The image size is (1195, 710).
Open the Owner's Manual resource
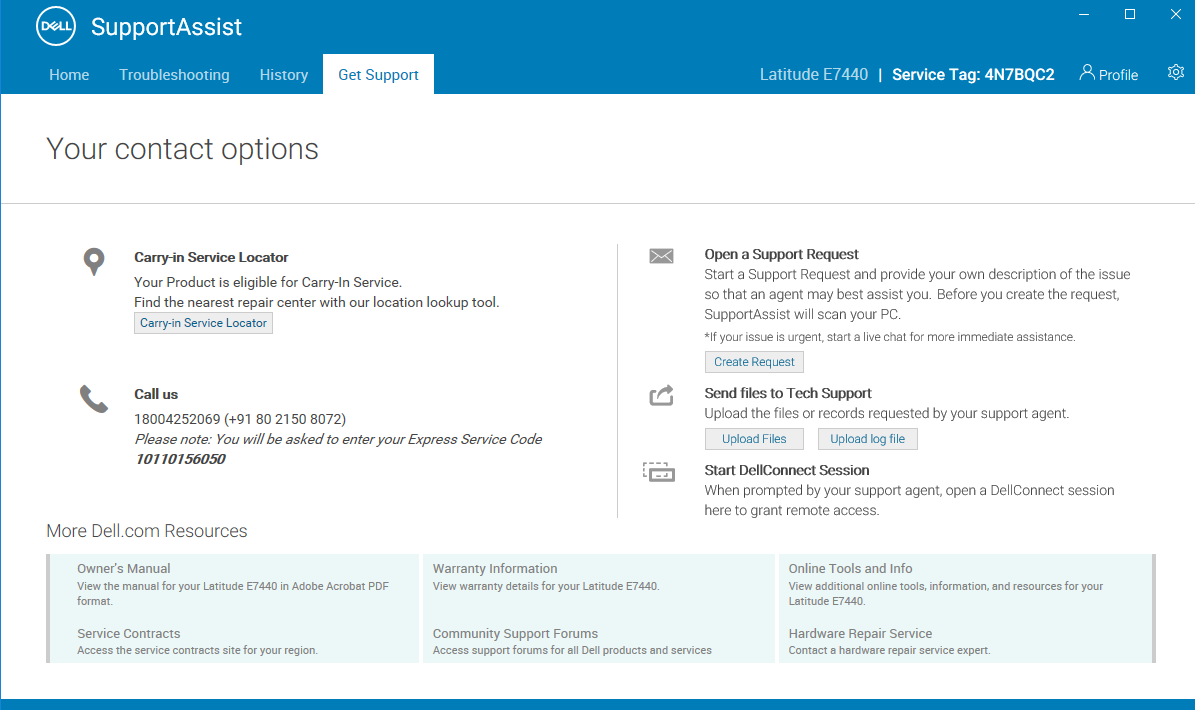coord(123,568)
